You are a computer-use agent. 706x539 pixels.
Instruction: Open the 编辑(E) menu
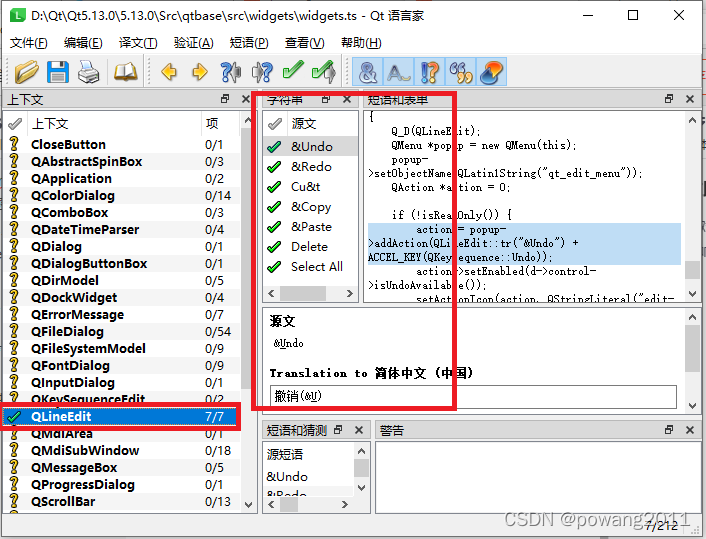83,43
